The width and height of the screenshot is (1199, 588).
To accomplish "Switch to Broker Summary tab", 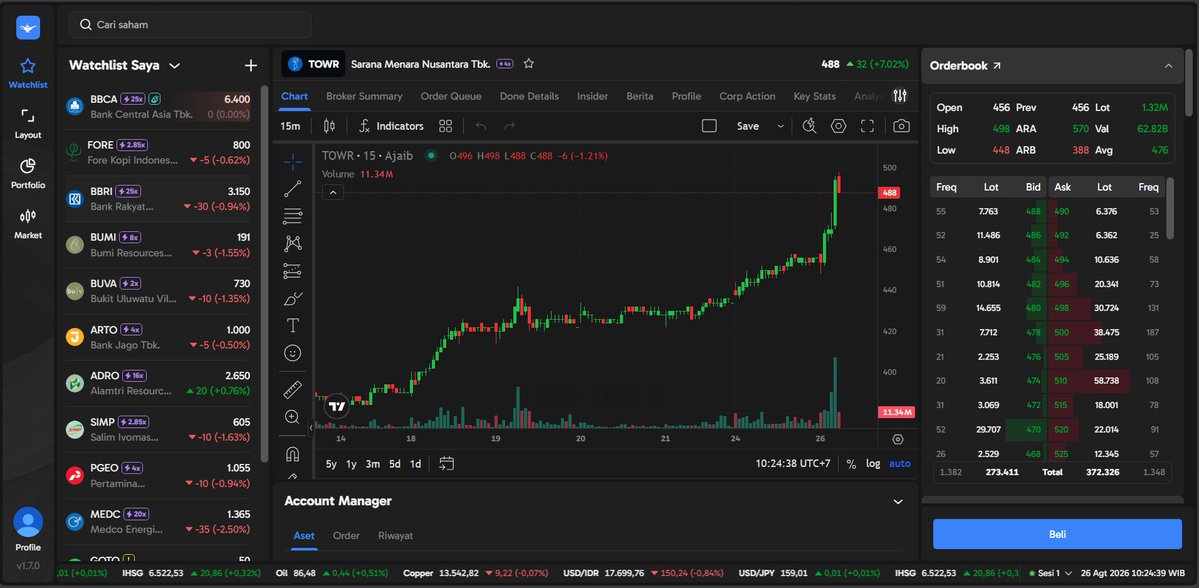I will (364, 96).
